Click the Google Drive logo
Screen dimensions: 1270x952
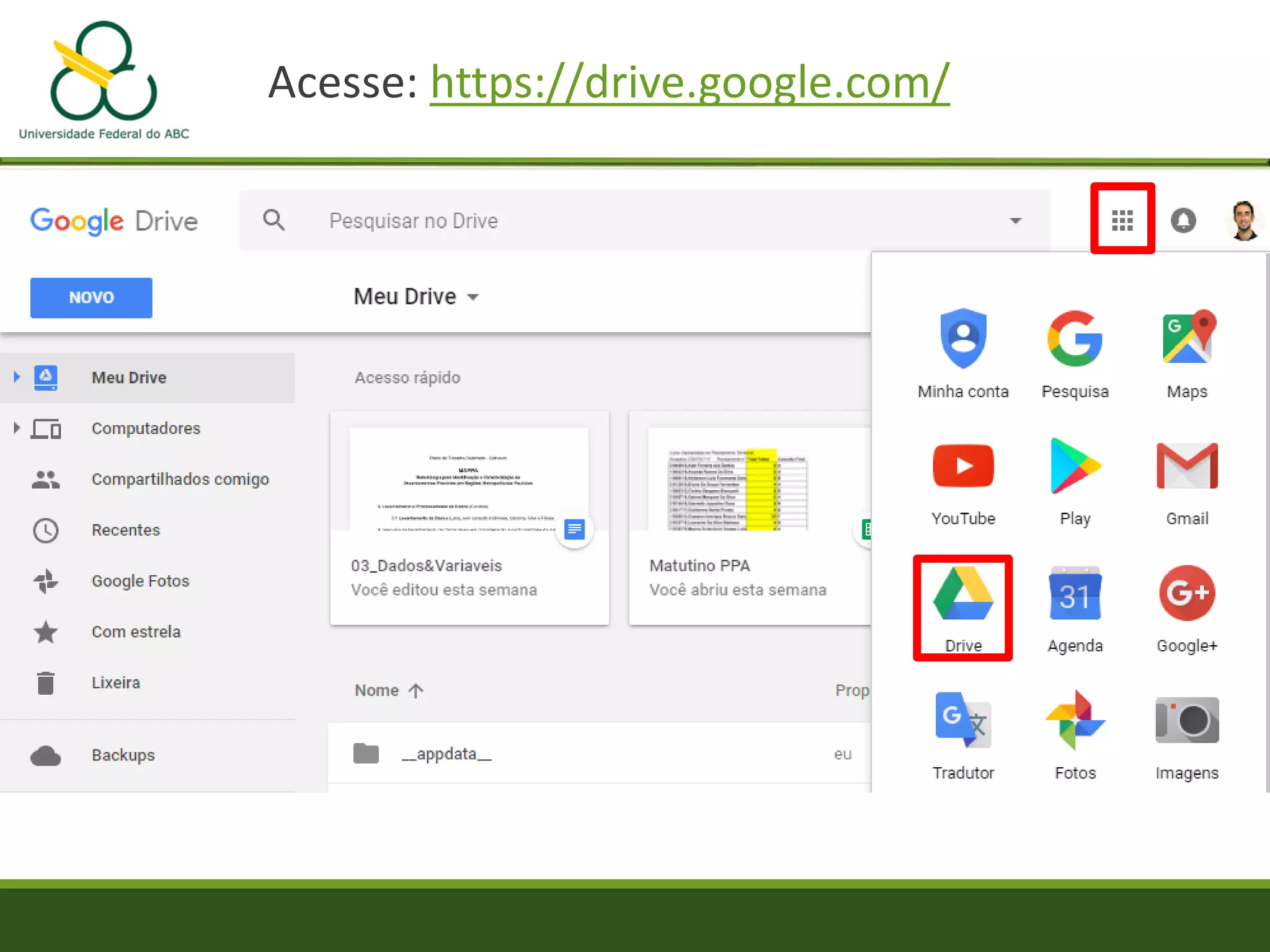pyautogui.click(x=114, y=221)
